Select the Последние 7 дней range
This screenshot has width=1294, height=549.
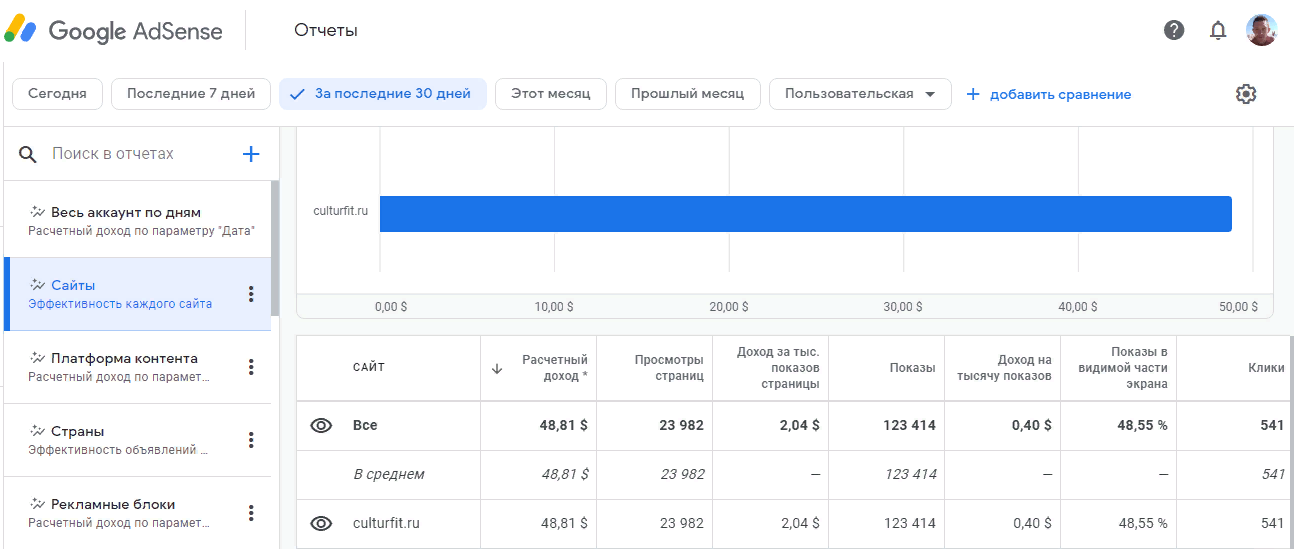(191, 94)
